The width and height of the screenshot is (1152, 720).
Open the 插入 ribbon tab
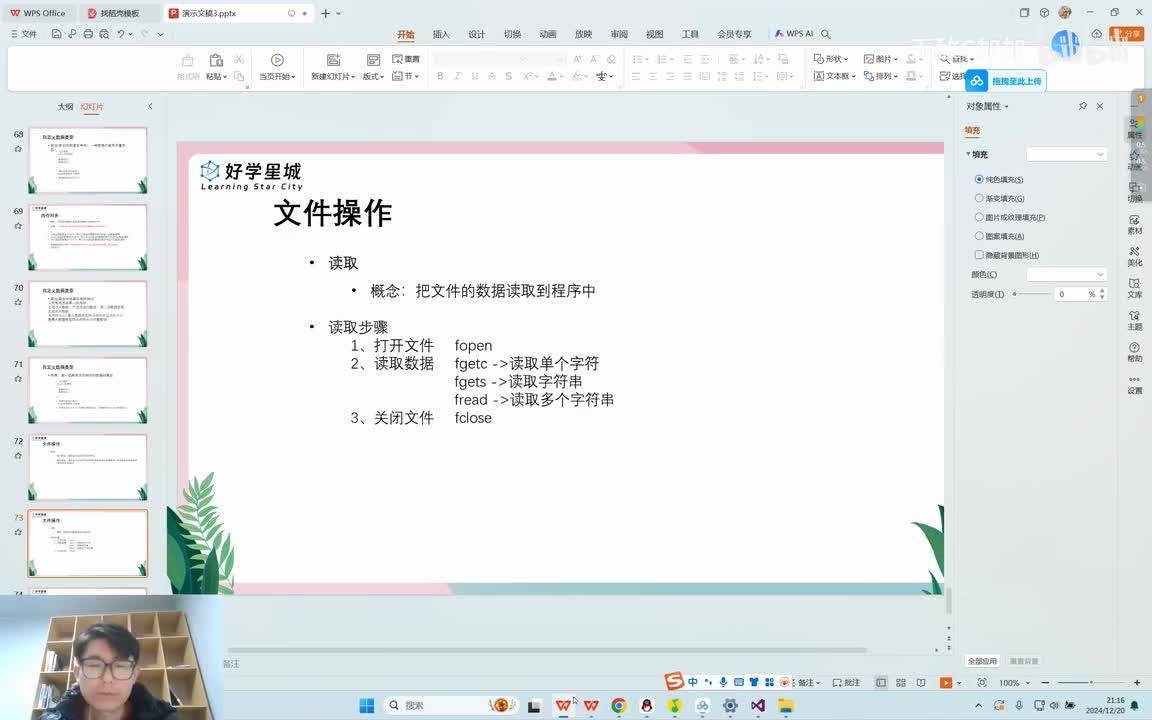(441, 34)
